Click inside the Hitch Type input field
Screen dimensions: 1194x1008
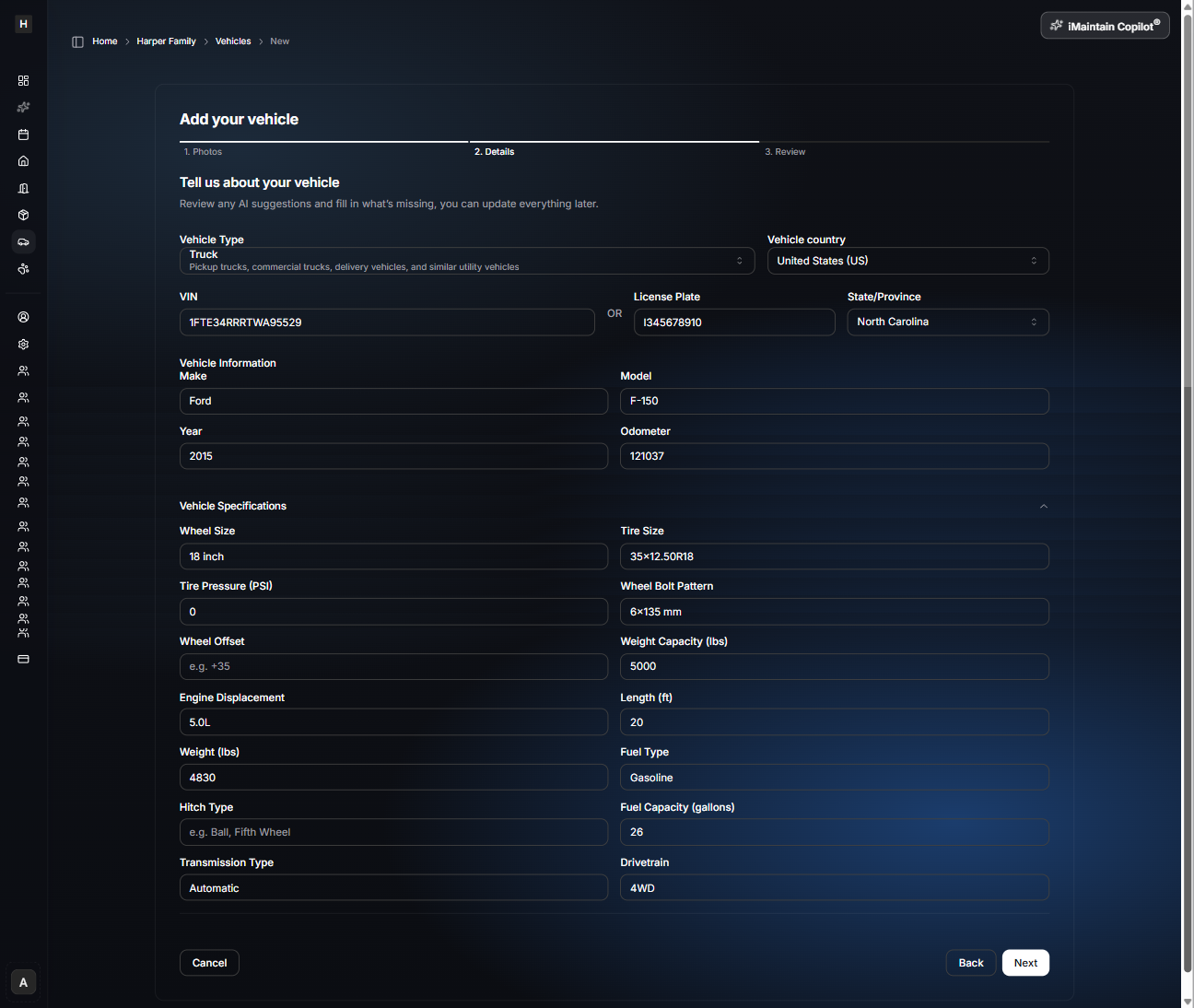click(393, 832)
